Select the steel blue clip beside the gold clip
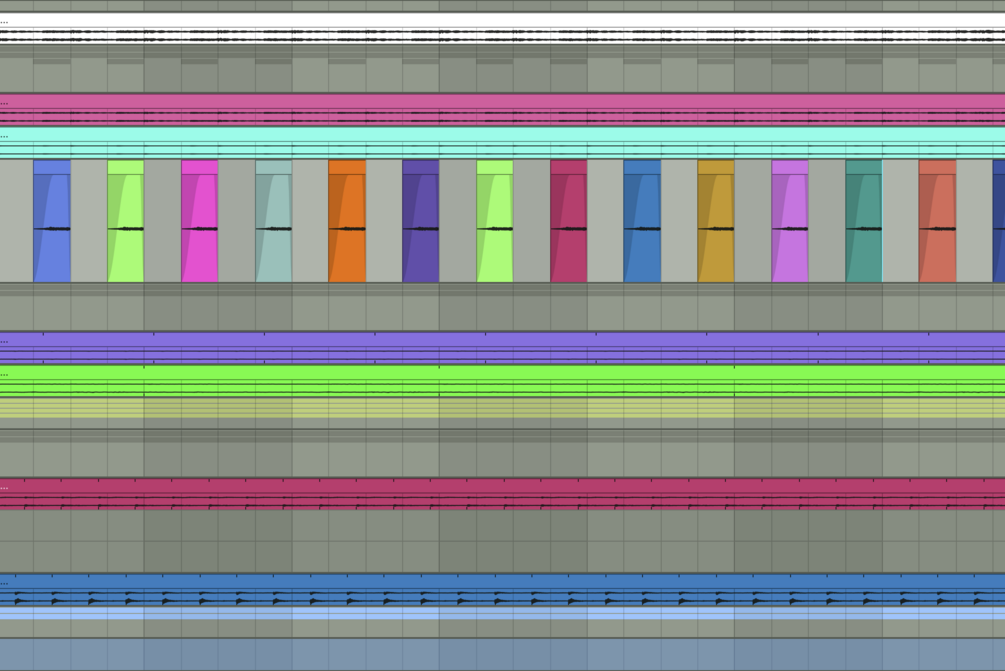Viewport: 1005px width, 671px height. click(642, 221)
